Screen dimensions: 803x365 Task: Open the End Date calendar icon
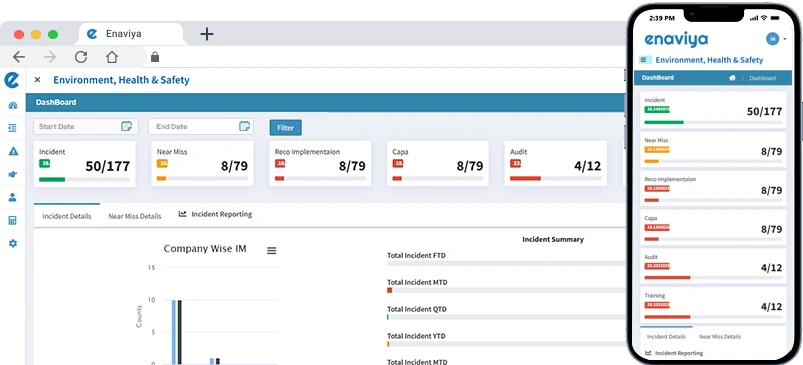pyautogui.click(x=244, y=126)
